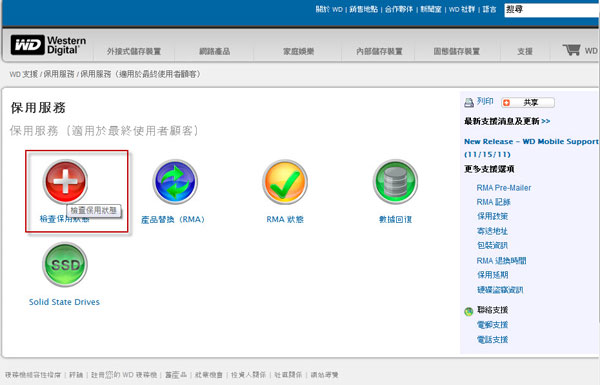Click the >> arrows after 最新支援消息及更新

[546, 121]
